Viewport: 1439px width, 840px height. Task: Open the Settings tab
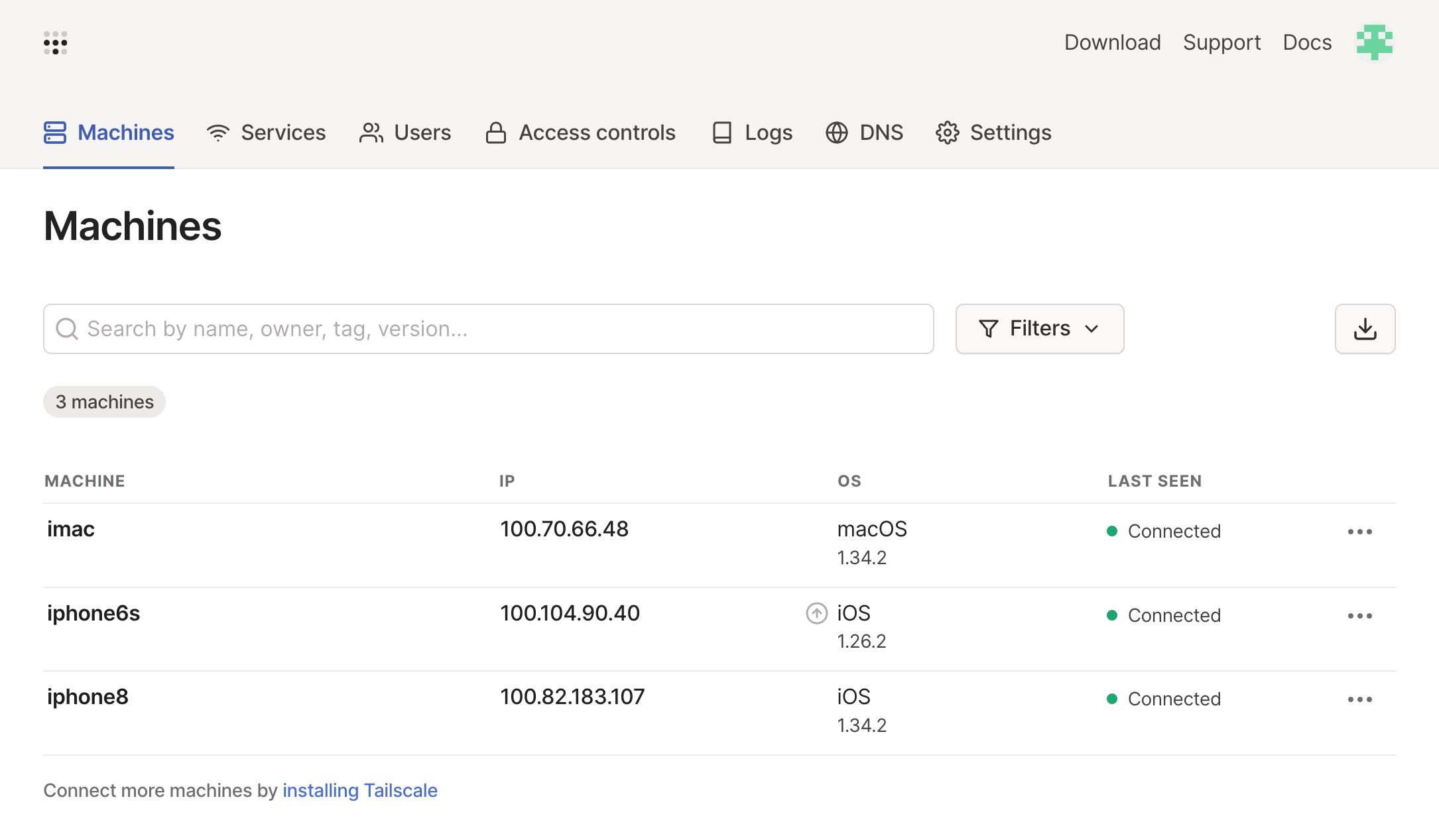point(993,133)
